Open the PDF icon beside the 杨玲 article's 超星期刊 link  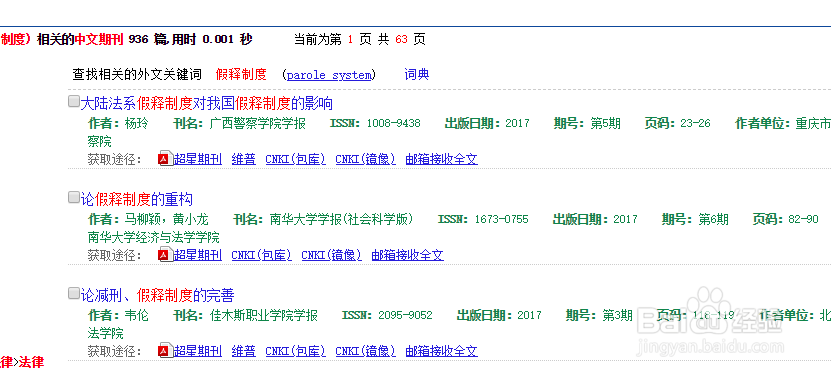pos(166,159)
